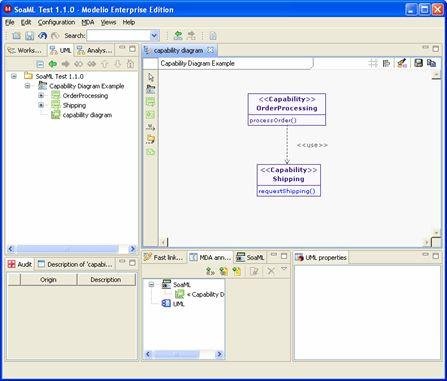Switch to the Audit tab
The image size is (447, 381).
pyautogui.click(x=20, y=264)
